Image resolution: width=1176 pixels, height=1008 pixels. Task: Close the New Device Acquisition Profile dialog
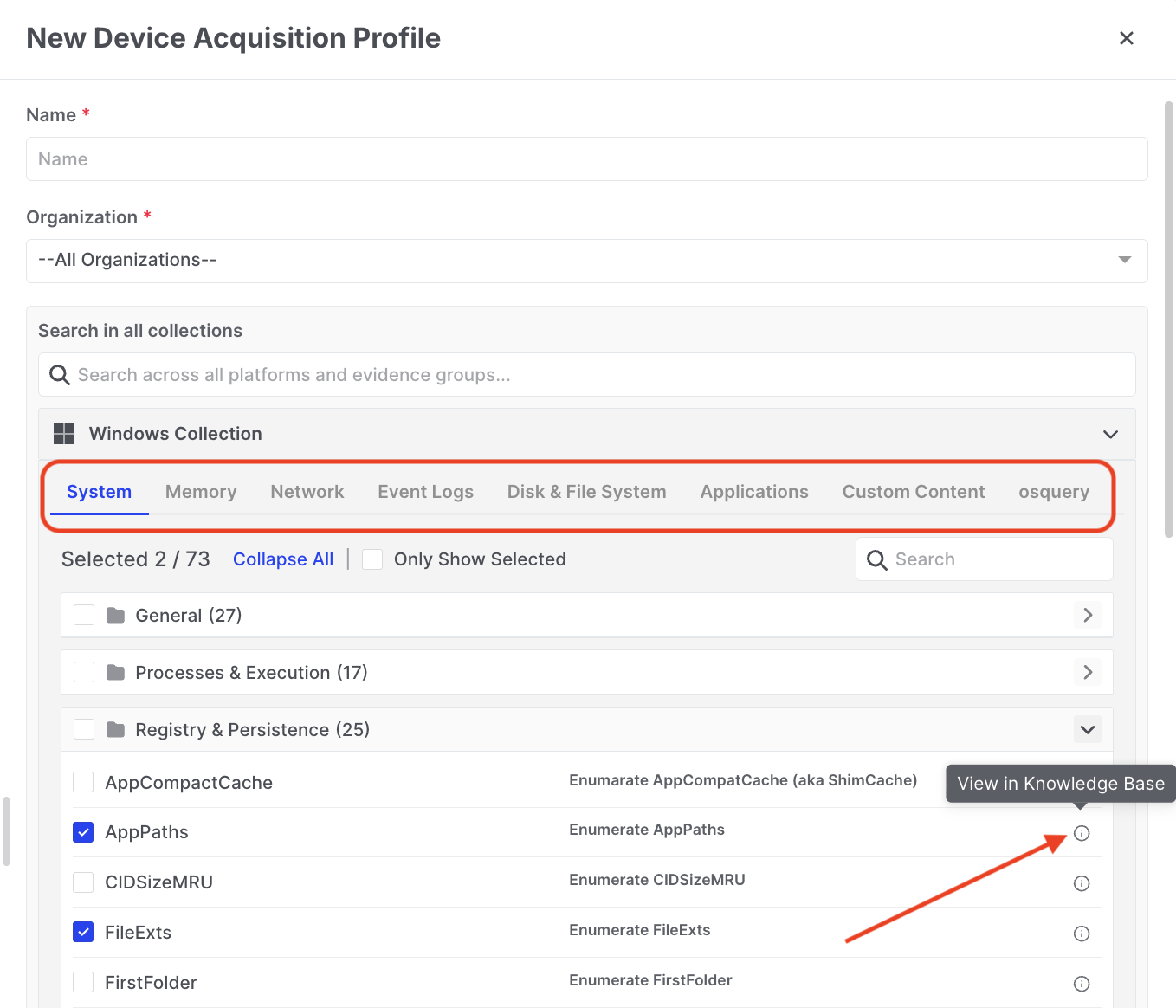[1127, 38]
